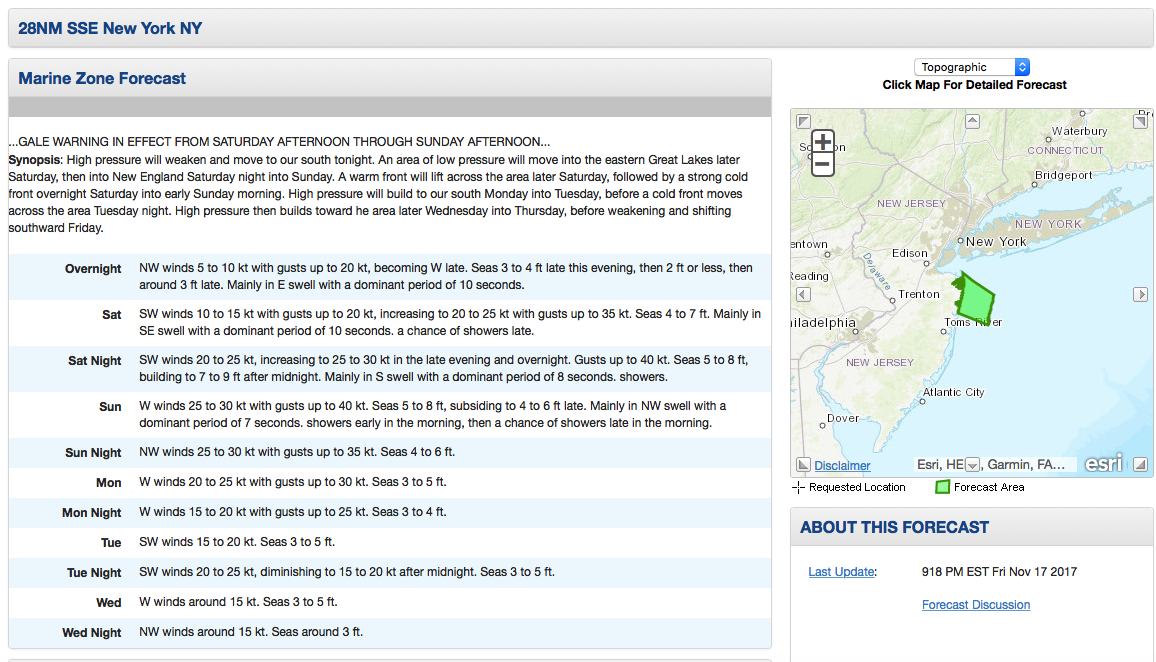
Task: Click the New York label on map
Action: (996, 242)
